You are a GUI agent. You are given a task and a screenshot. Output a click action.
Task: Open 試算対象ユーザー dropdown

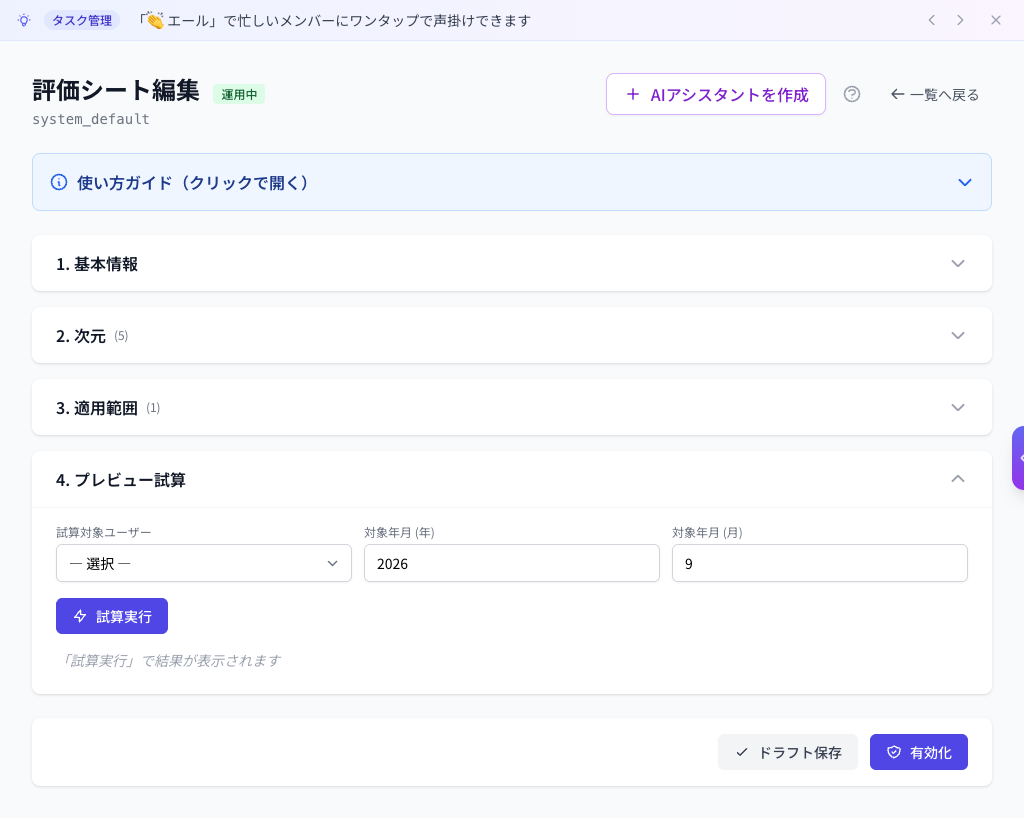pos(204,563)
